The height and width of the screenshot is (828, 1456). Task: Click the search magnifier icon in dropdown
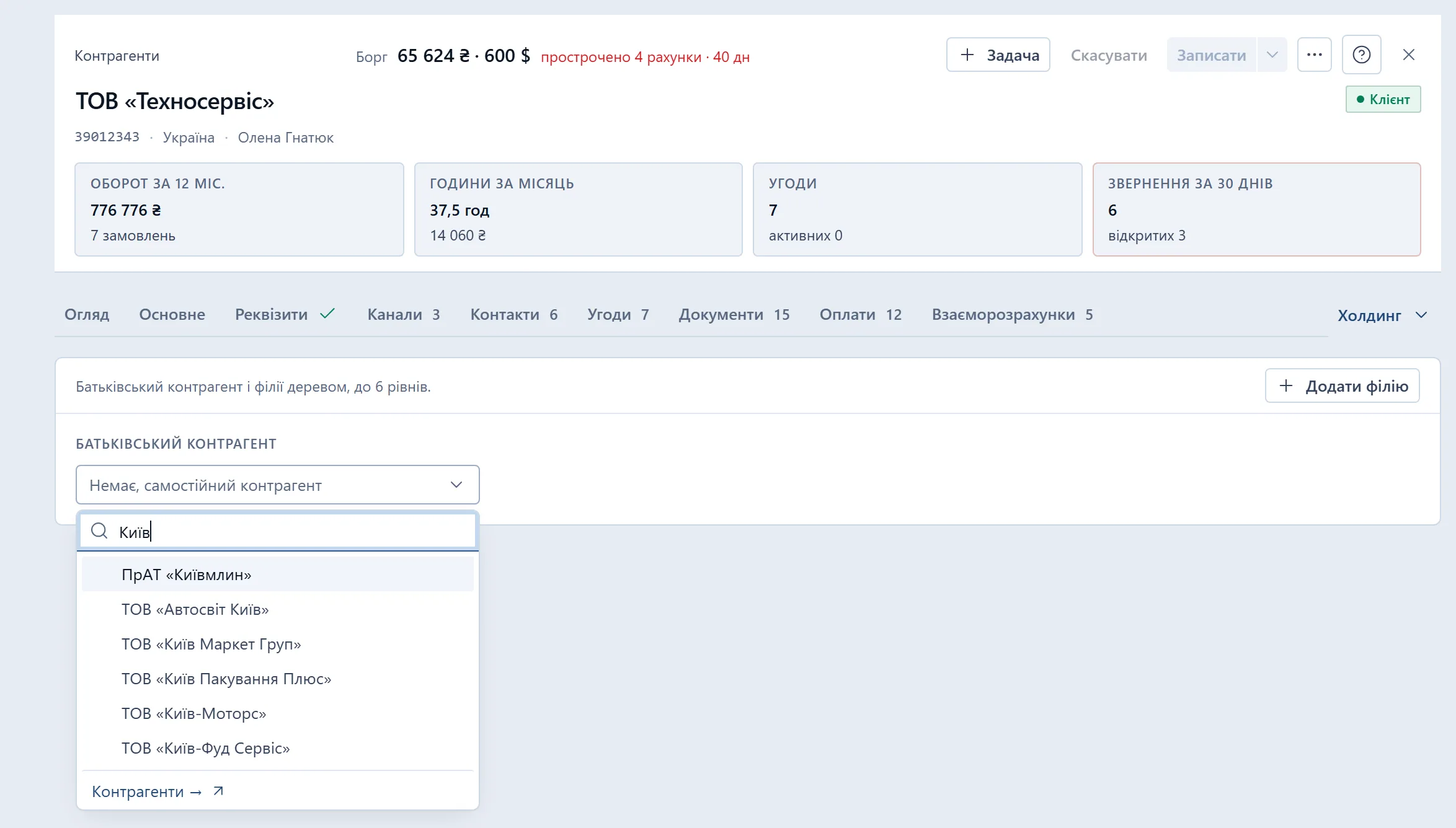99,531
